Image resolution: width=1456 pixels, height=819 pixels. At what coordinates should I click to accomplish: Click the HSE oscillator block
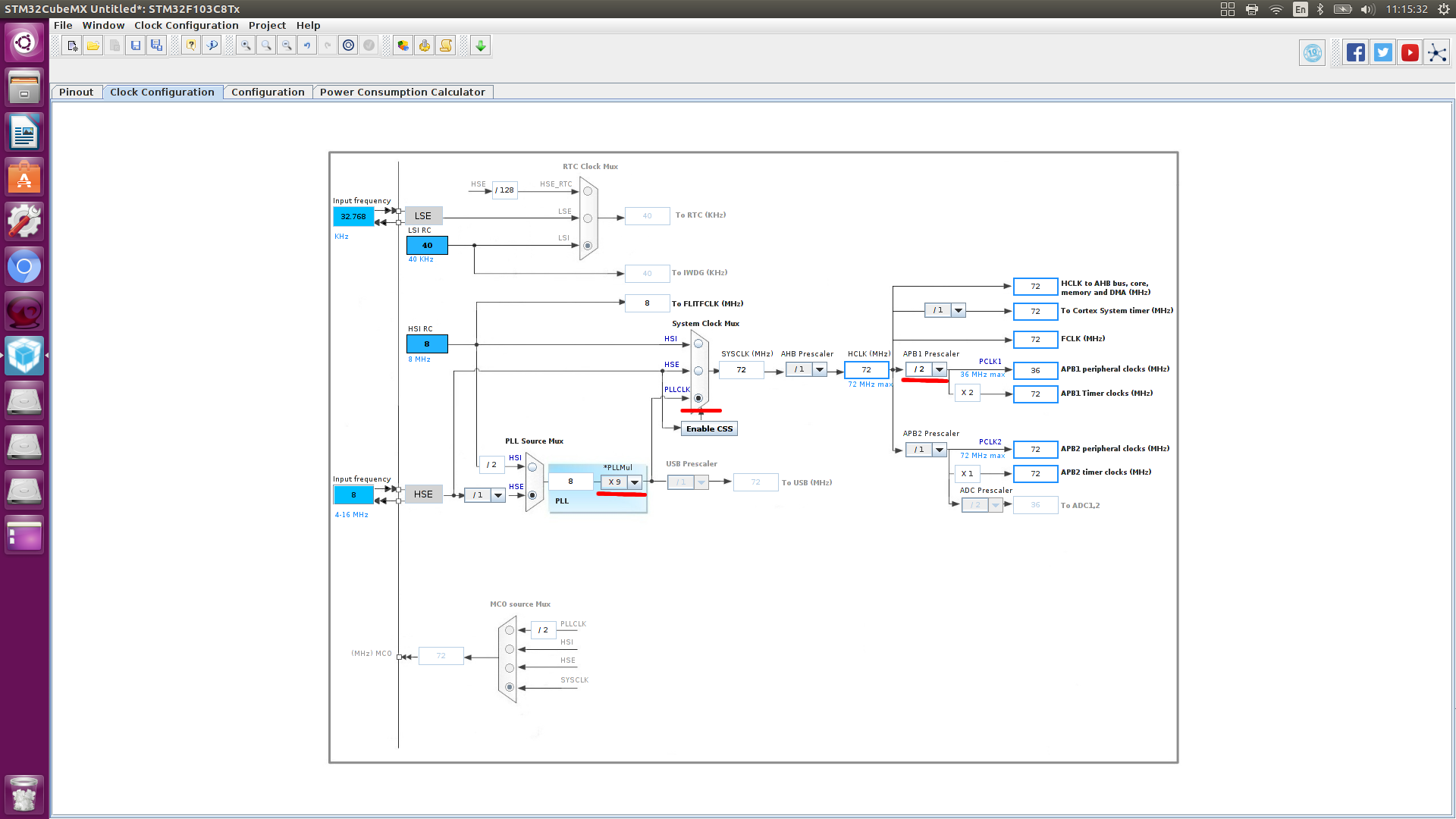(423, 494)
